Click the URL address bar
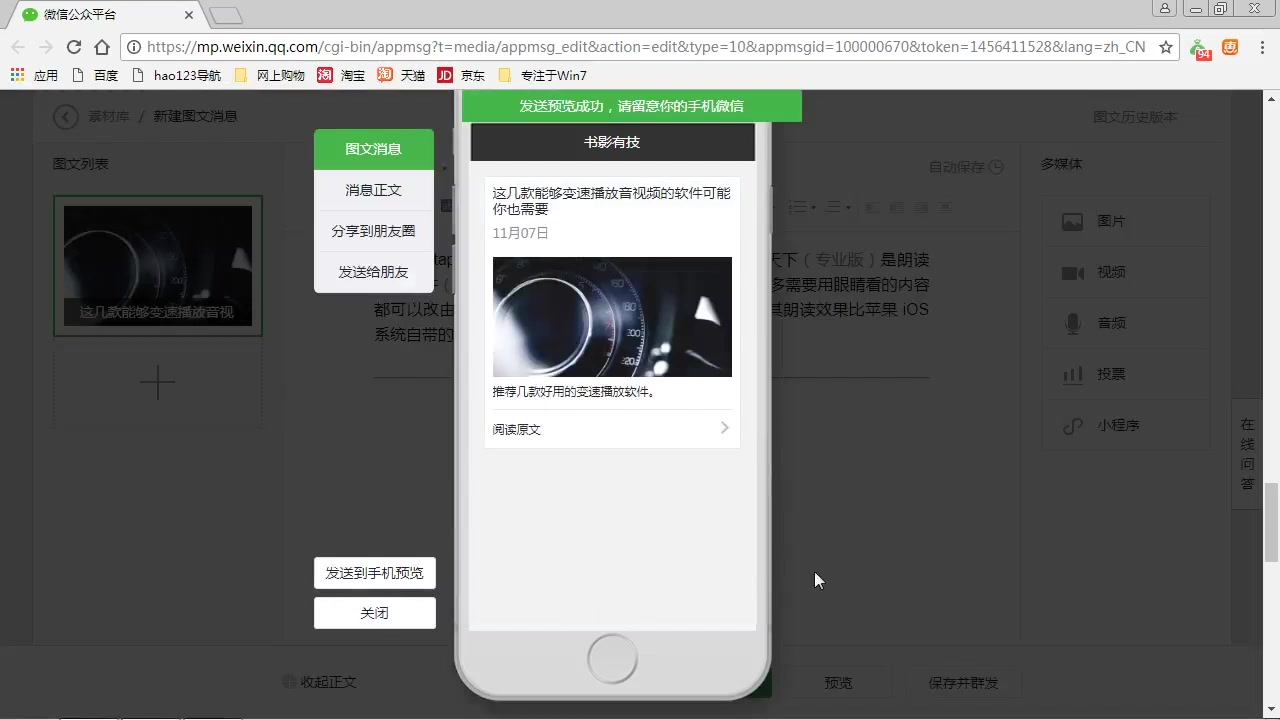1280x720 pixels. (645, 47)
